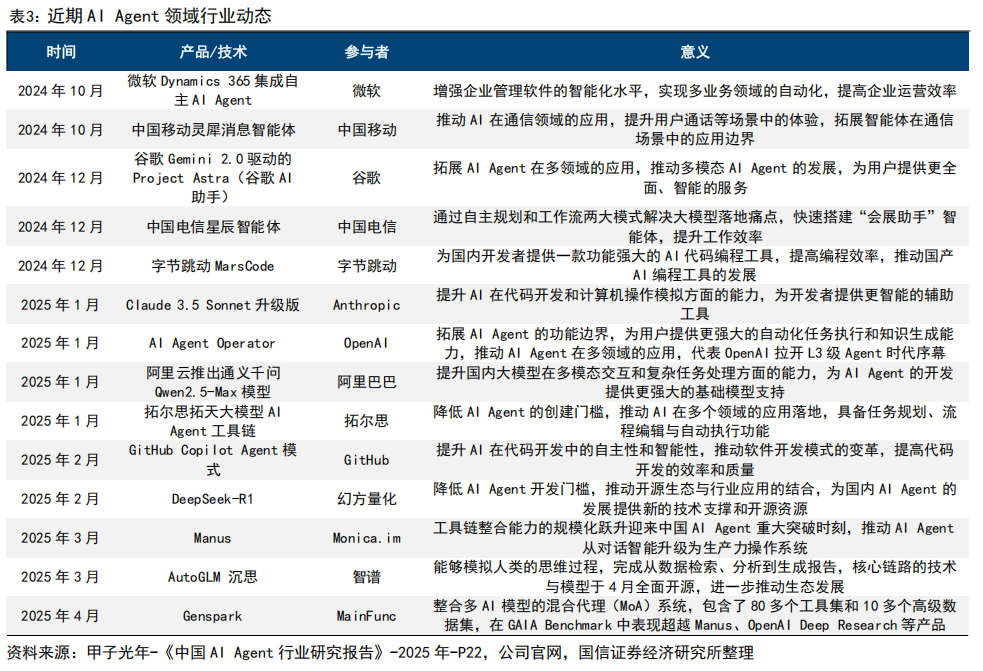The image size is (983, 671).
Task: Click the 拓尔思拓天大模型 AI Agent 工具链 cell
Action: point(213,421)
